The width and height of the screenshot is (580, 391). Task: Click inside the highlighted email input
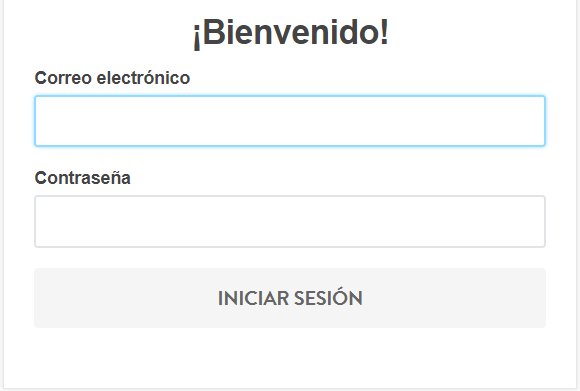290,121
